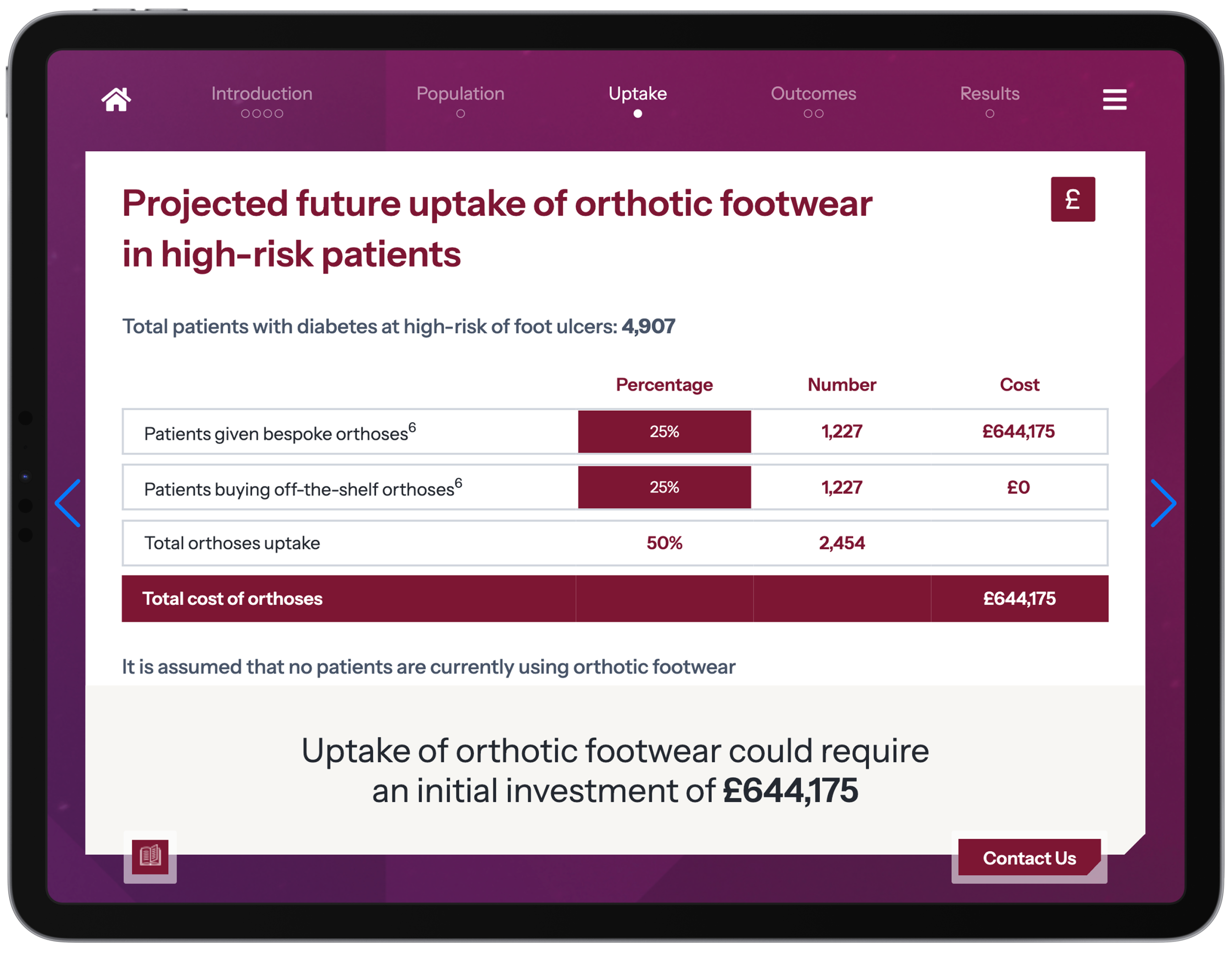The height and width of the screenshot is (953, 1232).
Task: Open the Population tab
Action: (460, 94)
